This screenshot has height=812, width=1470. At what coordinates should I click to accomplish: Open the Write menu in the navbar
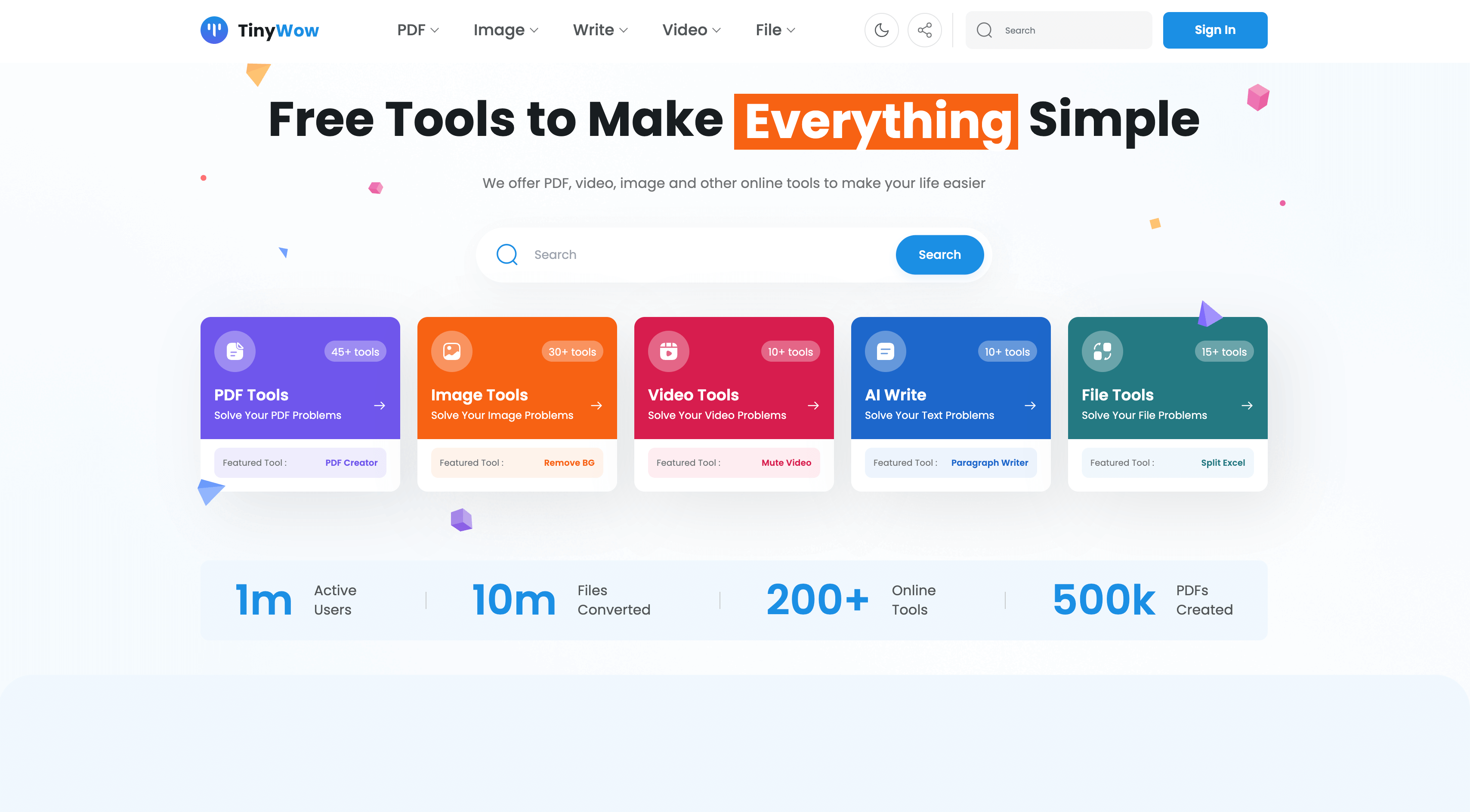click(x=600, y=30)
